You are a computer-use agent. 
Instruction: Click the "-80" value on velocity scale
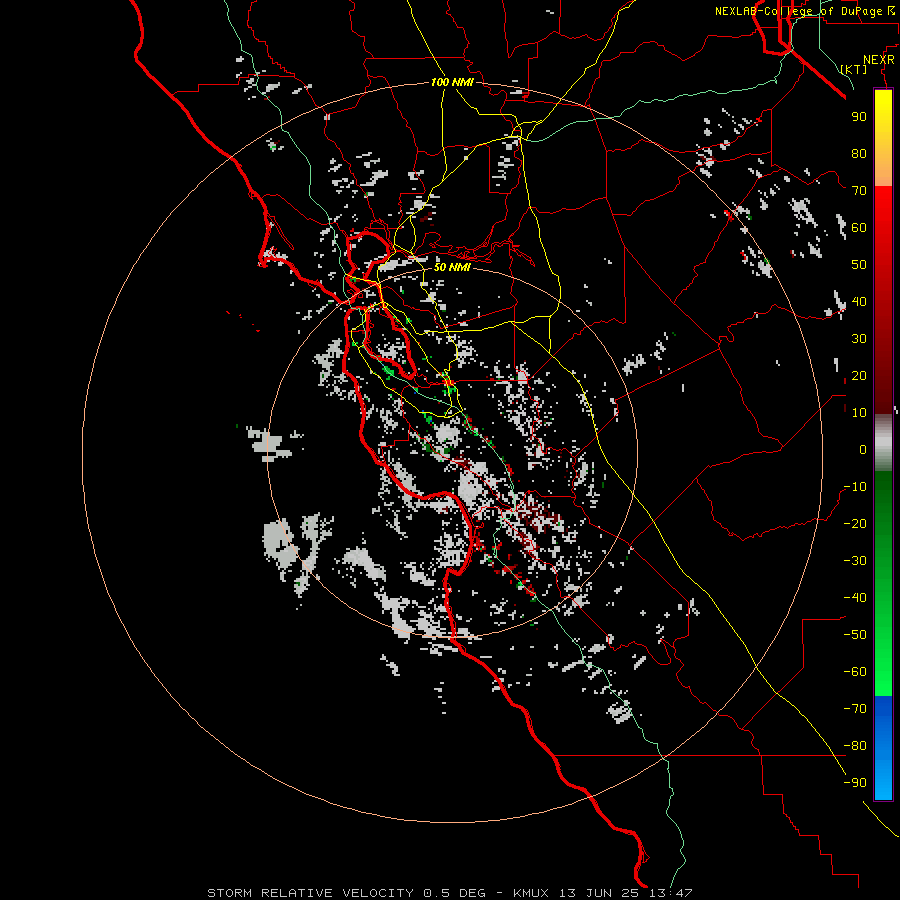[x=855, y=746]
